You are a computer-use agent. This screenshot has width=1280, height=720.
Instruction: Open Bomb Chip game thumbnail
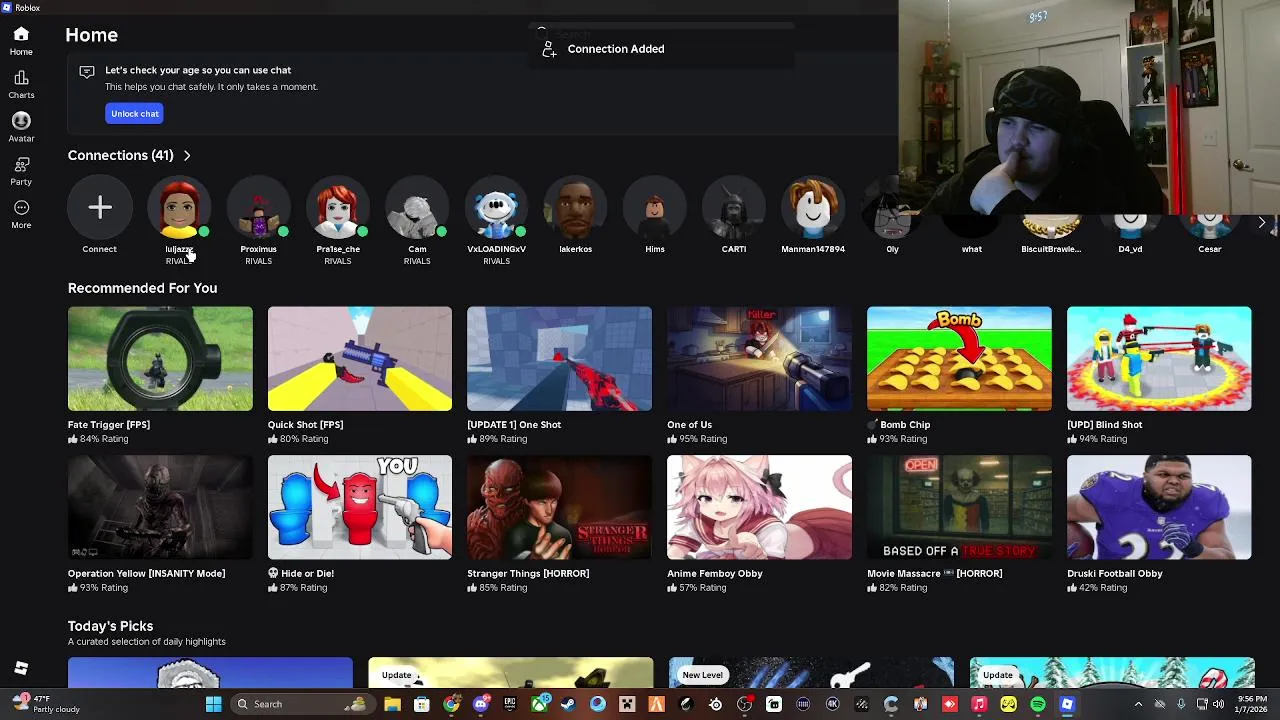pos(959,359)
